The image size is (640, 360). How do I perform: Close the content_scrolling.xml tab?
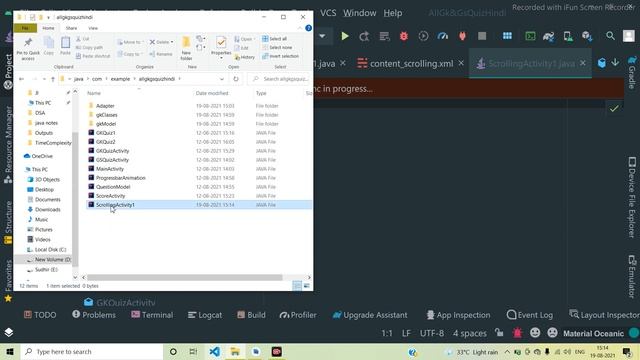(x=461, y=63)
